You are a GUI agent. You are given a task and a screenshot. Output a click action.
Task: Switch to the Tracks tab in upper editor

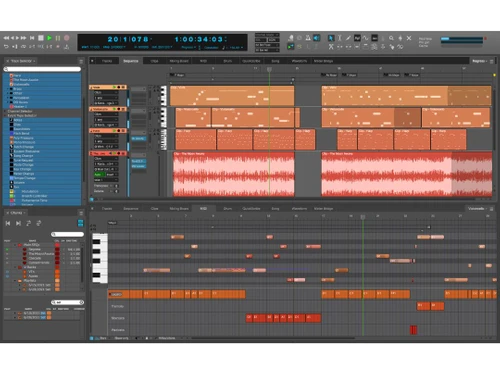pyautogui.click(x=107, y=61)
